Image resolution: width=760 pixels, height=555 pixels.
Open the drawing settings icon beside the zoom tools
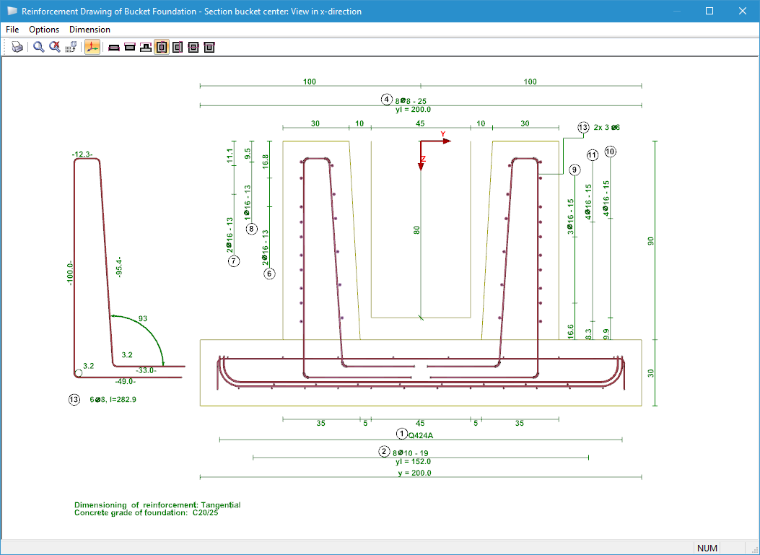(x=71, y=47)
